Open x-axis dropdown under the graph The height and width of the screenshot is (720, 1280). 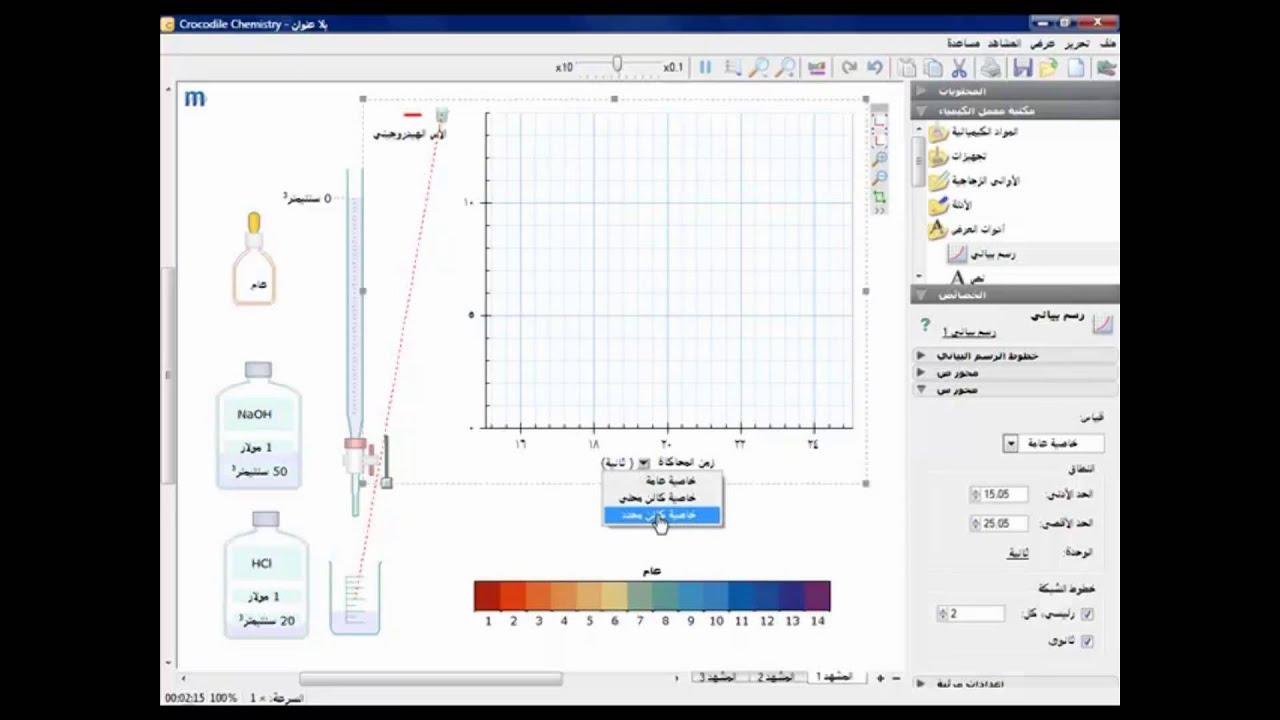pyautogui.click(x=644, y=463)
